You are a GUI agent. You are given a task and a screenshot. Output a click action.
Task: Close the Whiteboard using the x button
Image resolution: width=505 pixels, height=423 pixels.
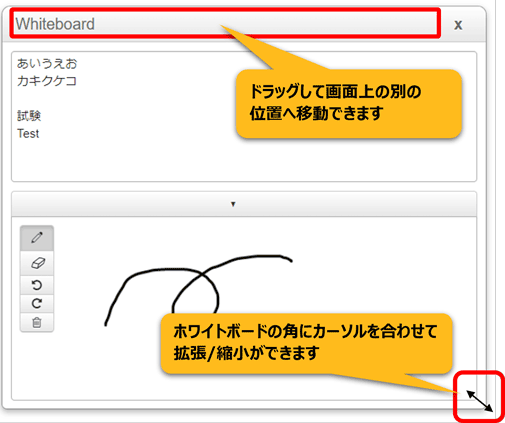[458, 25]
